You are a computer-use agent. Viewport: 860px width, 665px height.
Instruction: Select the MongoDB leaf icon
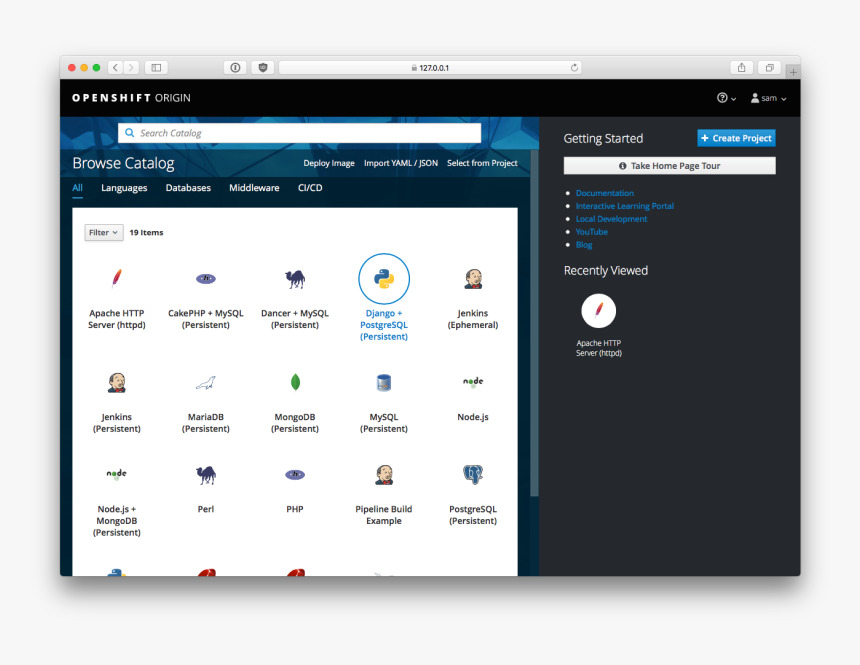295,382
